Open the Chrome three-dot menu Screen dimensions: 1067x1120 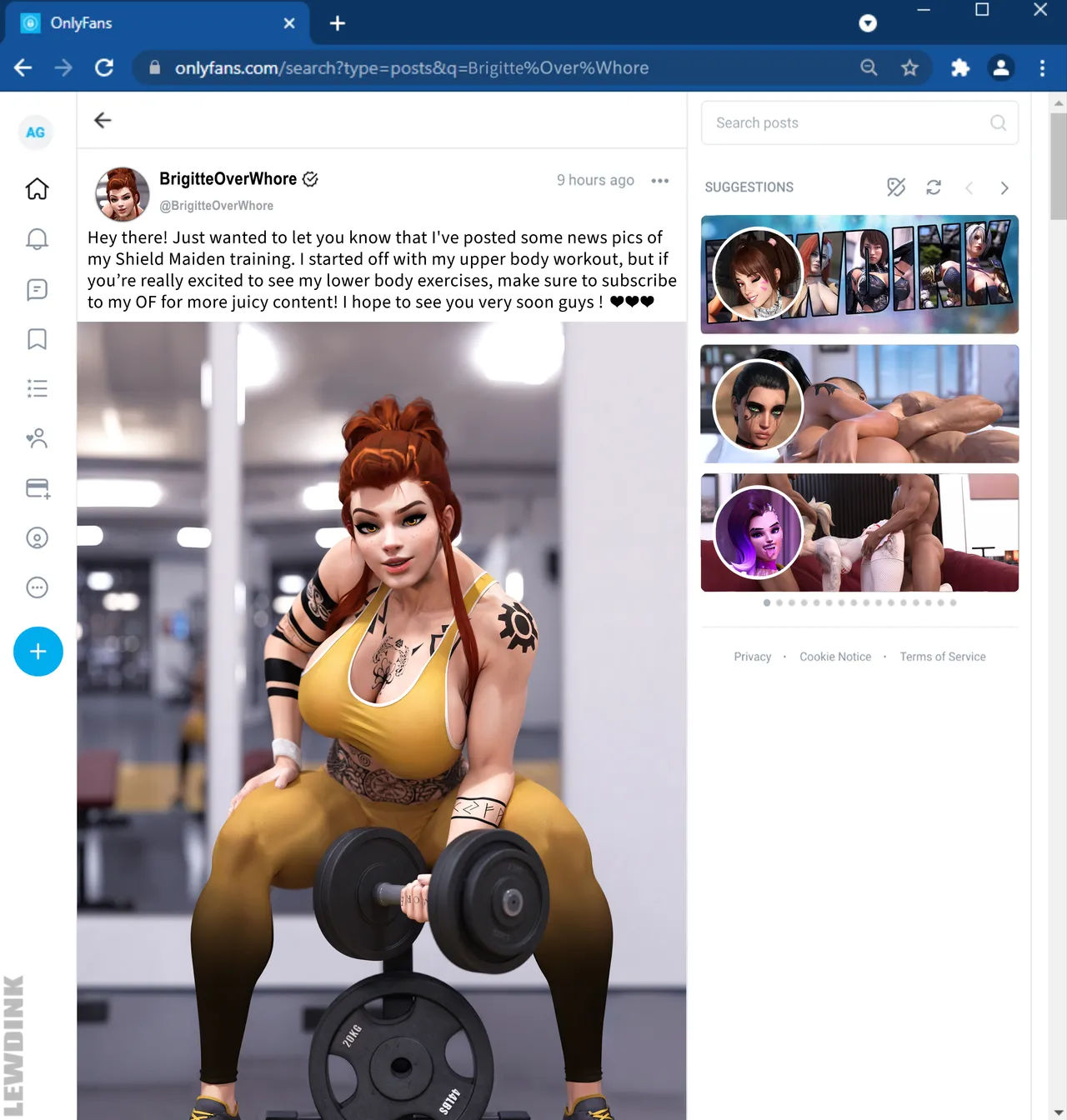pos(1042,68)
